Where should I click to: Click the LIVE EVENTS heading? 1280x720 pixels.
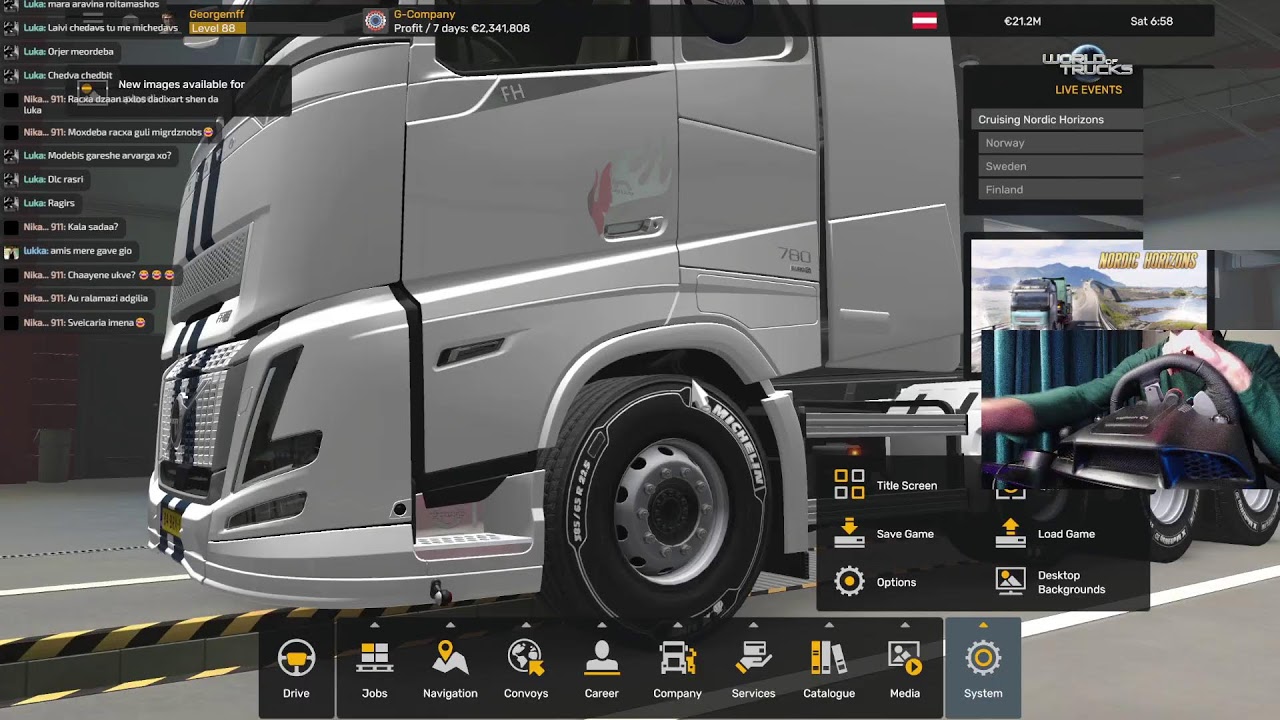pyautogui.click(x=1088, y=90)
